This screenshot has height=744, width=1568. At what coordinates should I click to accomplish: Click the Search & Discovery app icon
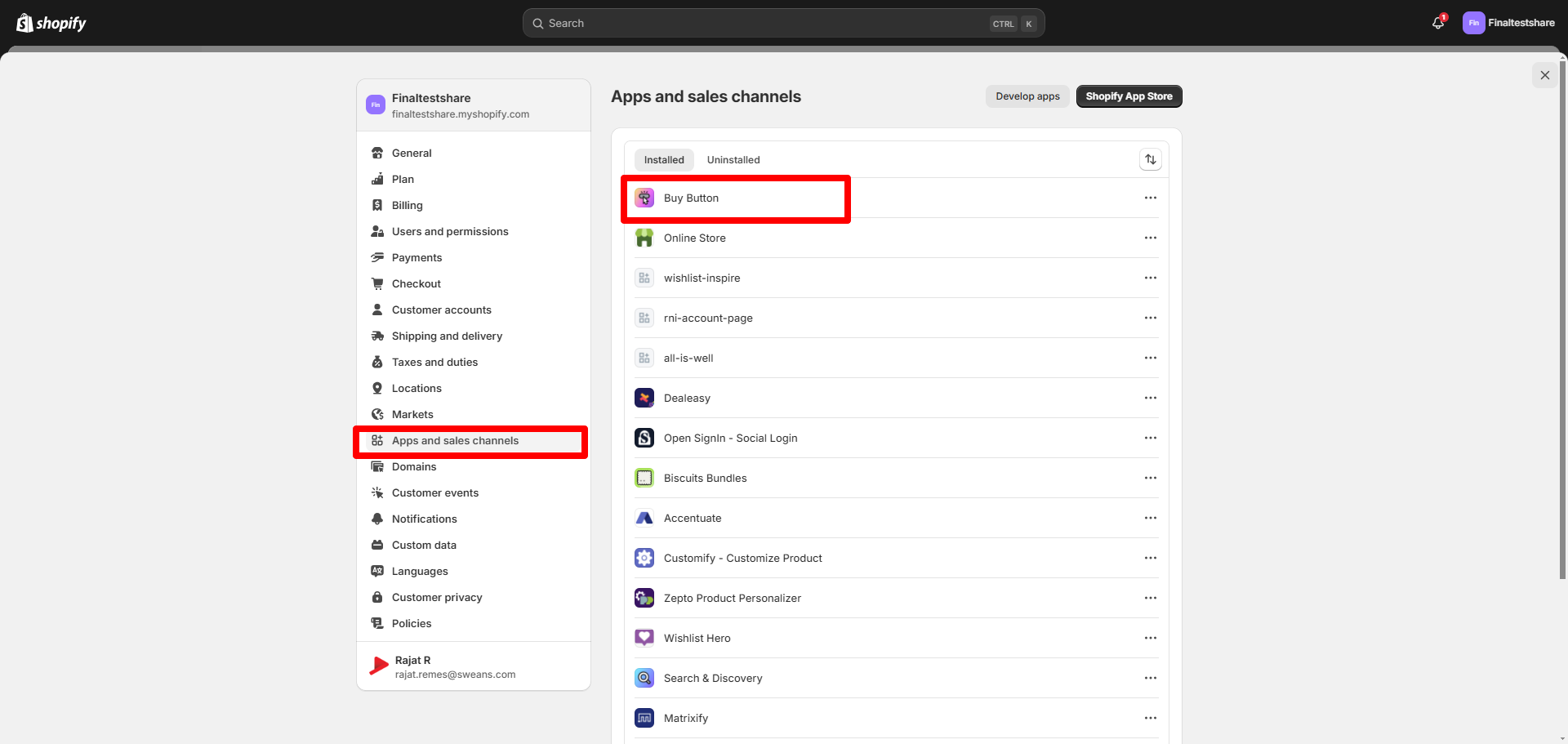tap(644, 678)
